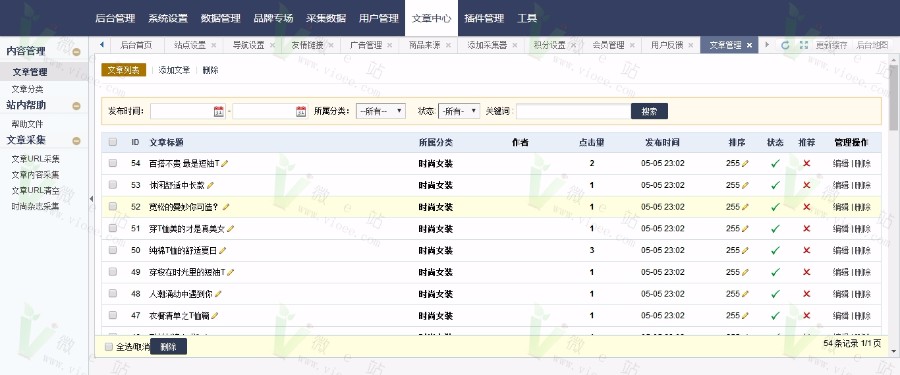The width and height of the screenshot is (900, 375).
Task: Edit sort order 255 pencil in row 50
Action: (x=745, y=250)
